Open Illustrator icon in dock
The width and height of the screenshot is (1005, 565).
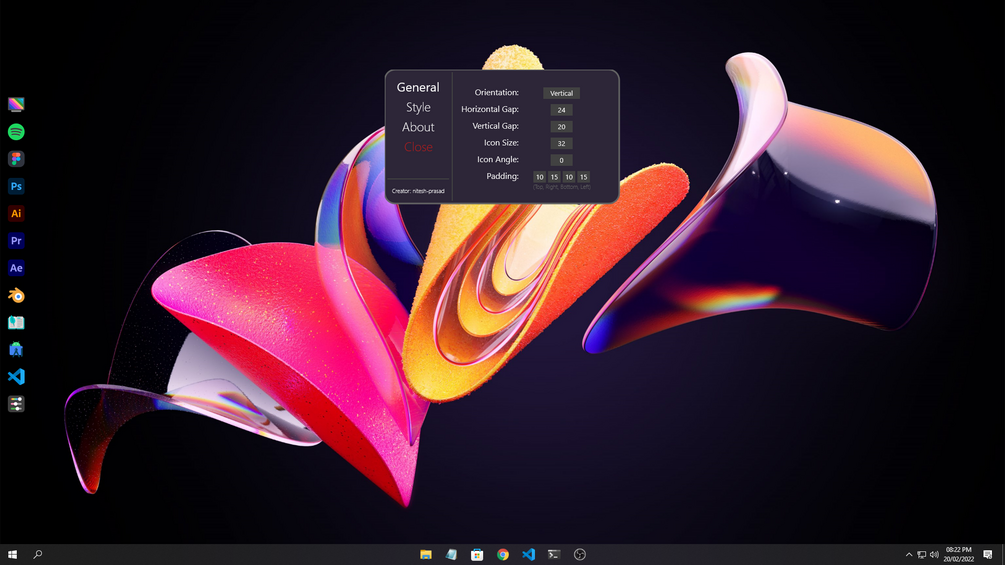point(16,213)
